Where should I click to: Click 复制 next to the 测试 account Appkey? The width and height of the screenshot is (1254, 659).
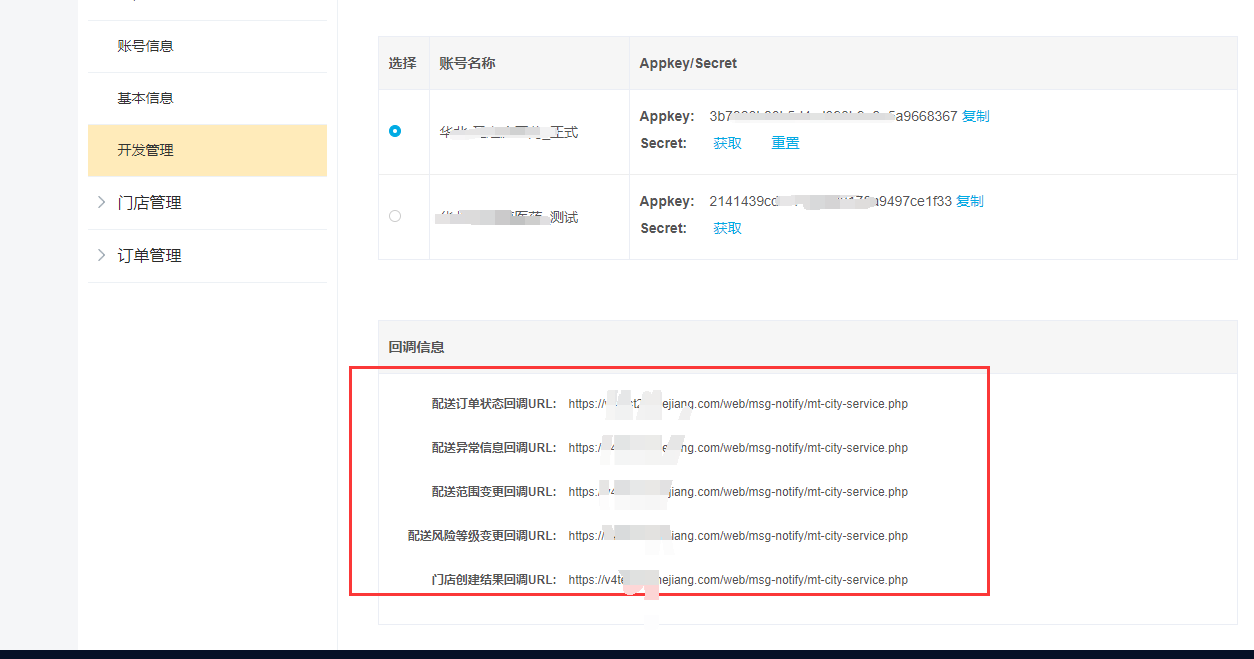tap(969, 201)
